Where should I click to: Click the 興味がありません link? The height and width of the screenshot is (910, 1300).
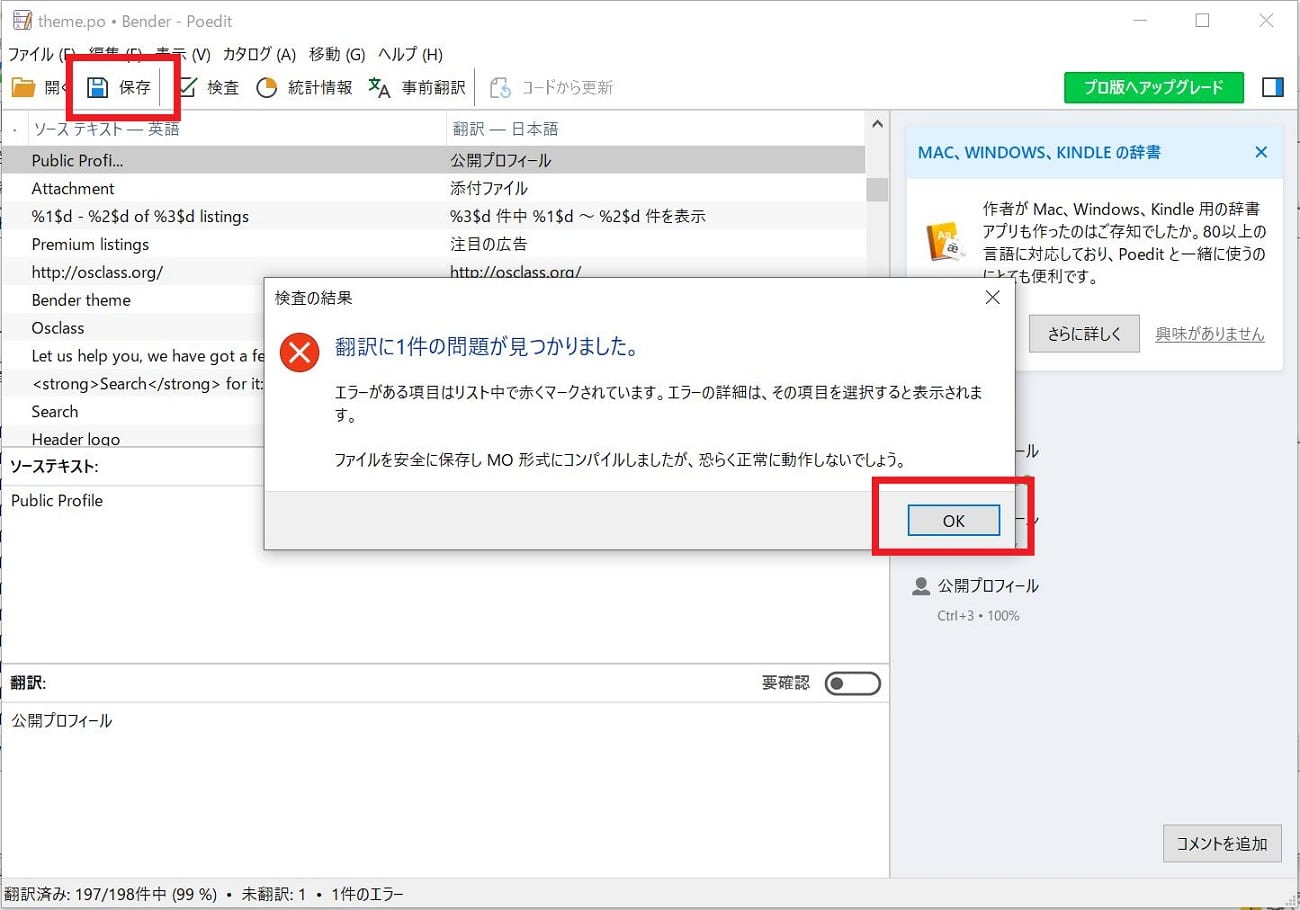(x=1209, y=335)
